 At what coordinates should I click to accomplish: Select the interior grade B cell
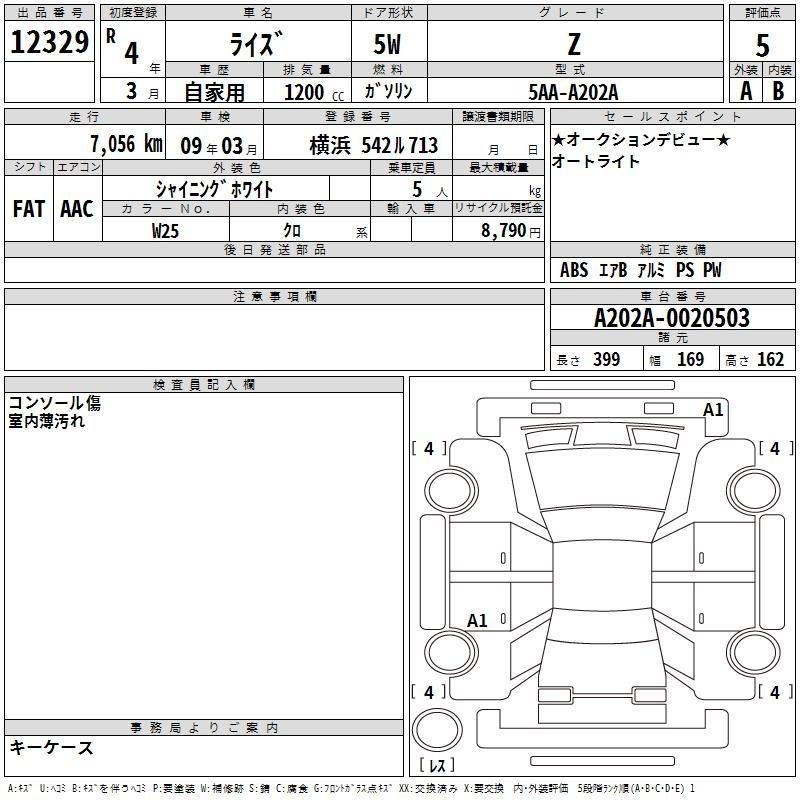(779, 90)
